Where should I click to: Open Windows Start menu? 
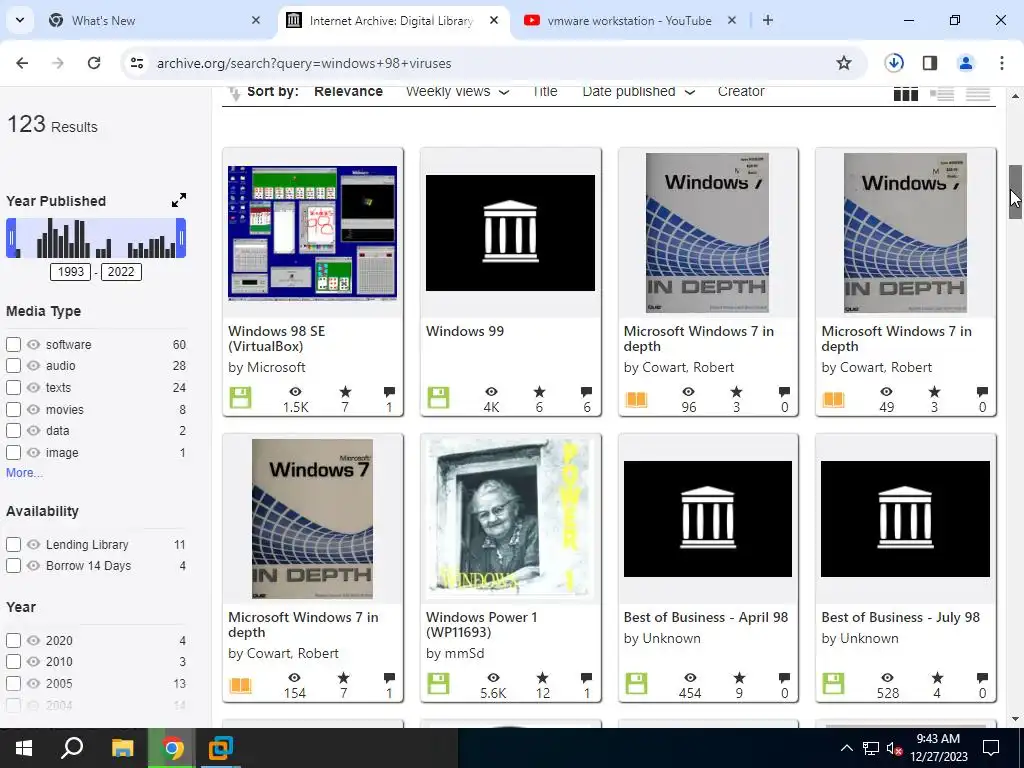point(24,748)
